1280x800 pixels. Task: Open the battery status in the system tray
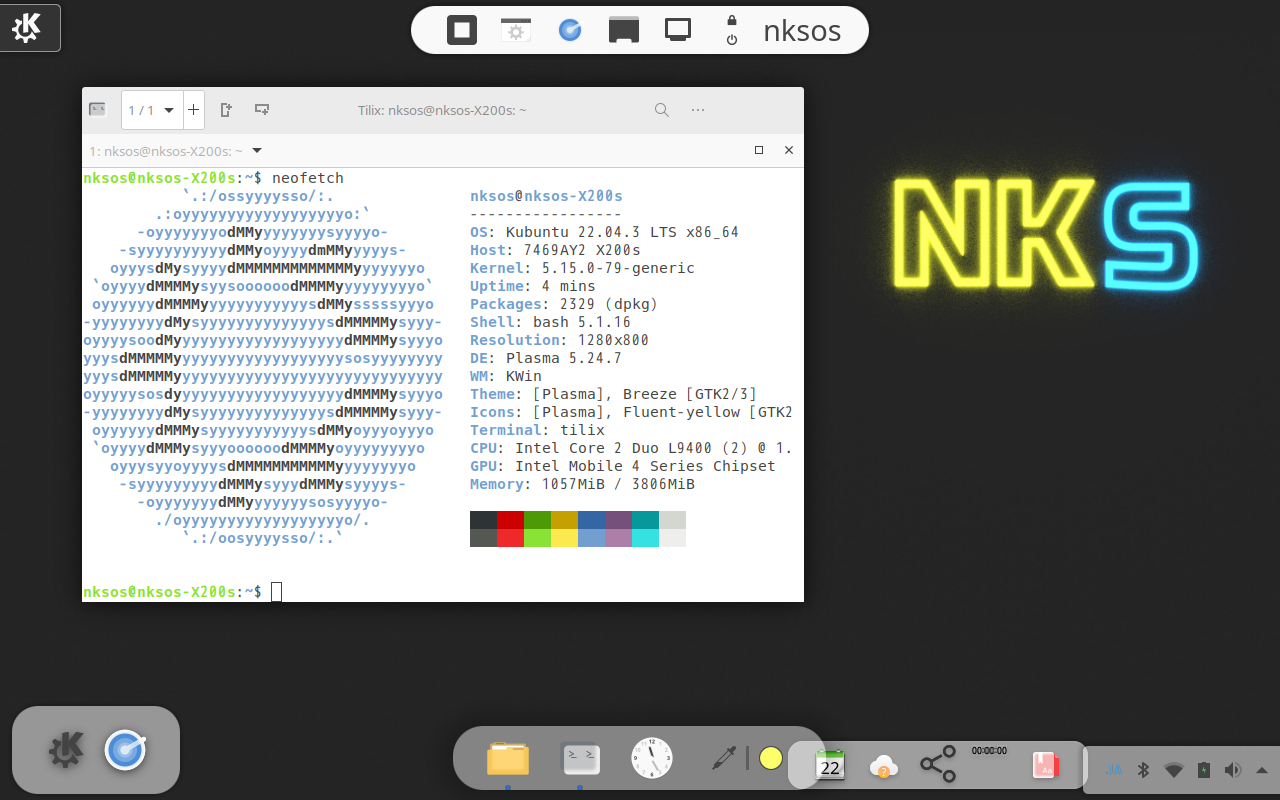tap(1204, 770)
